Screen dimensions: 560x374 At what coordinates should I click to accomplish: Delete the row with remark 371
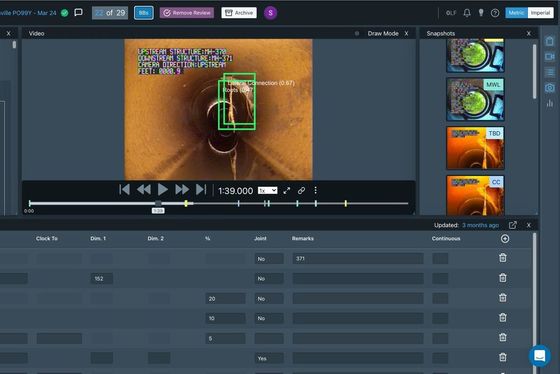[x=503, y=258]
